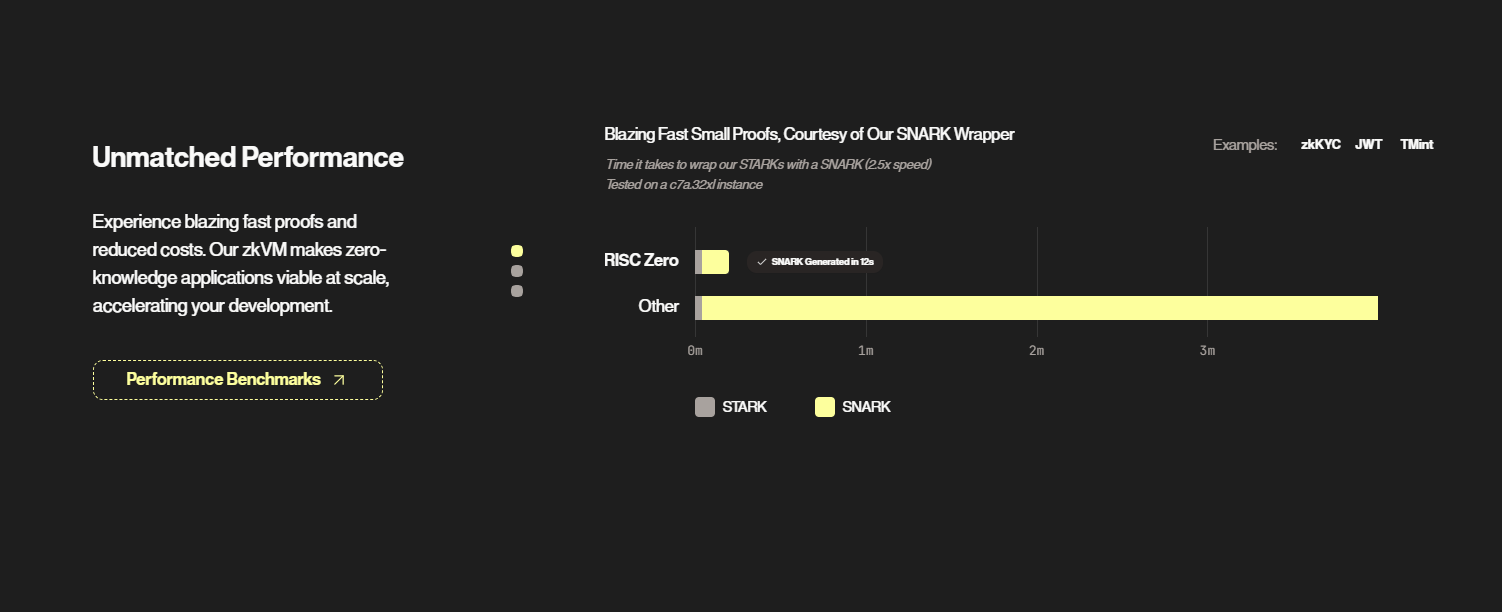Click the arrow icon in Performance Benchmarks
Viewport: 1502px width, 612px height.
click(x=339, y=380)
